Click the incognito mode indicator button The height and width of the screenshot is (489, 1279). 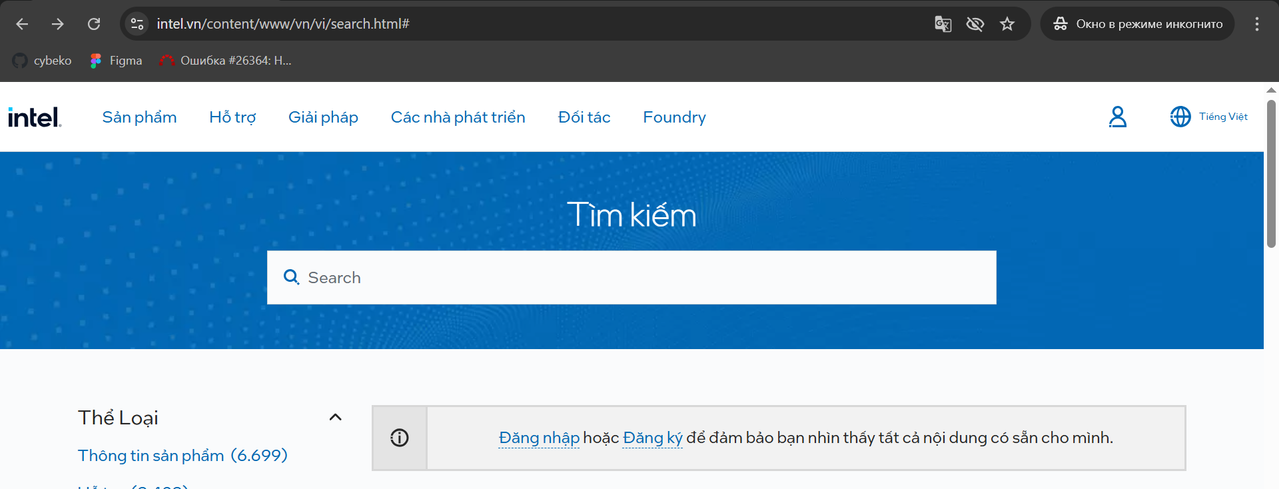(x=1138, y=24)
